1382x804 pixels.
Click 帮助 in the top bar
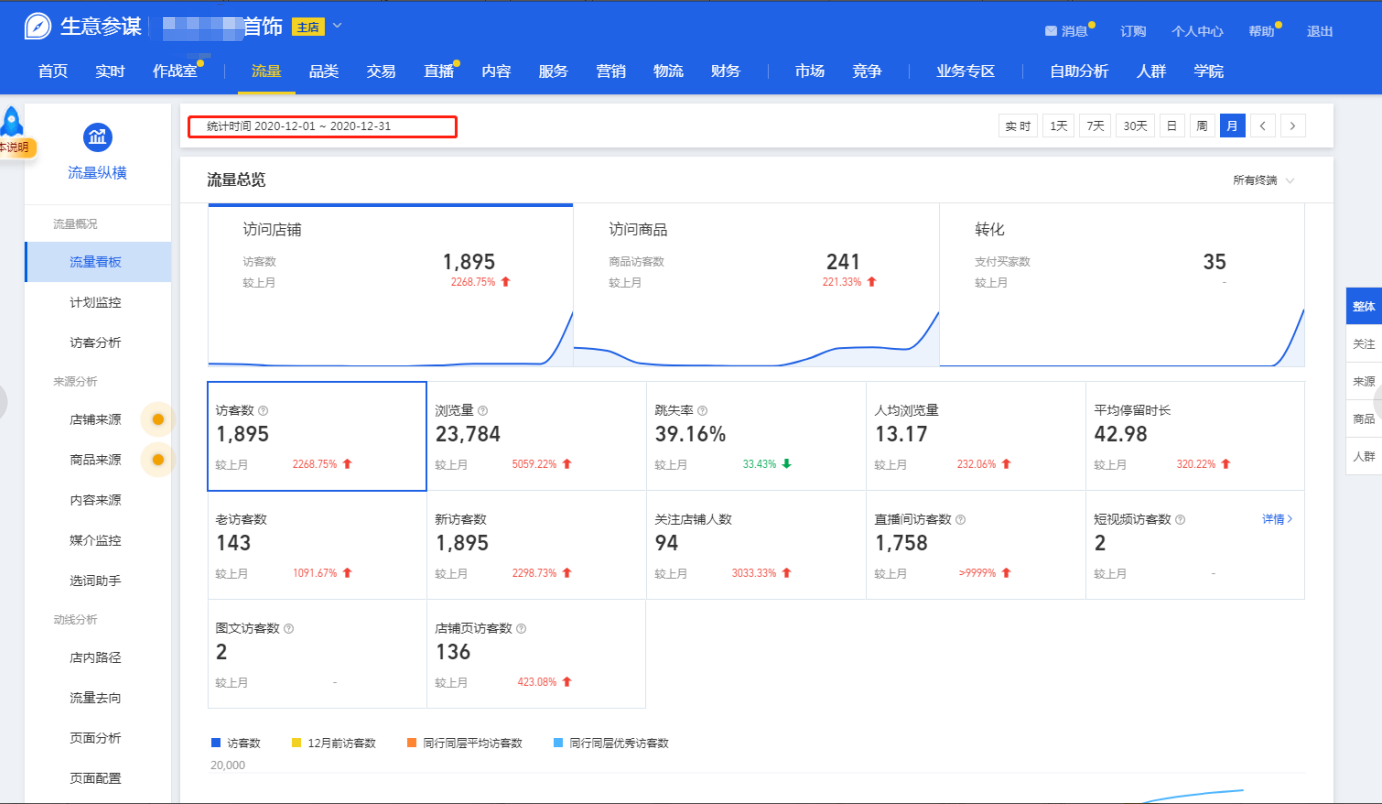[1261, 31]
